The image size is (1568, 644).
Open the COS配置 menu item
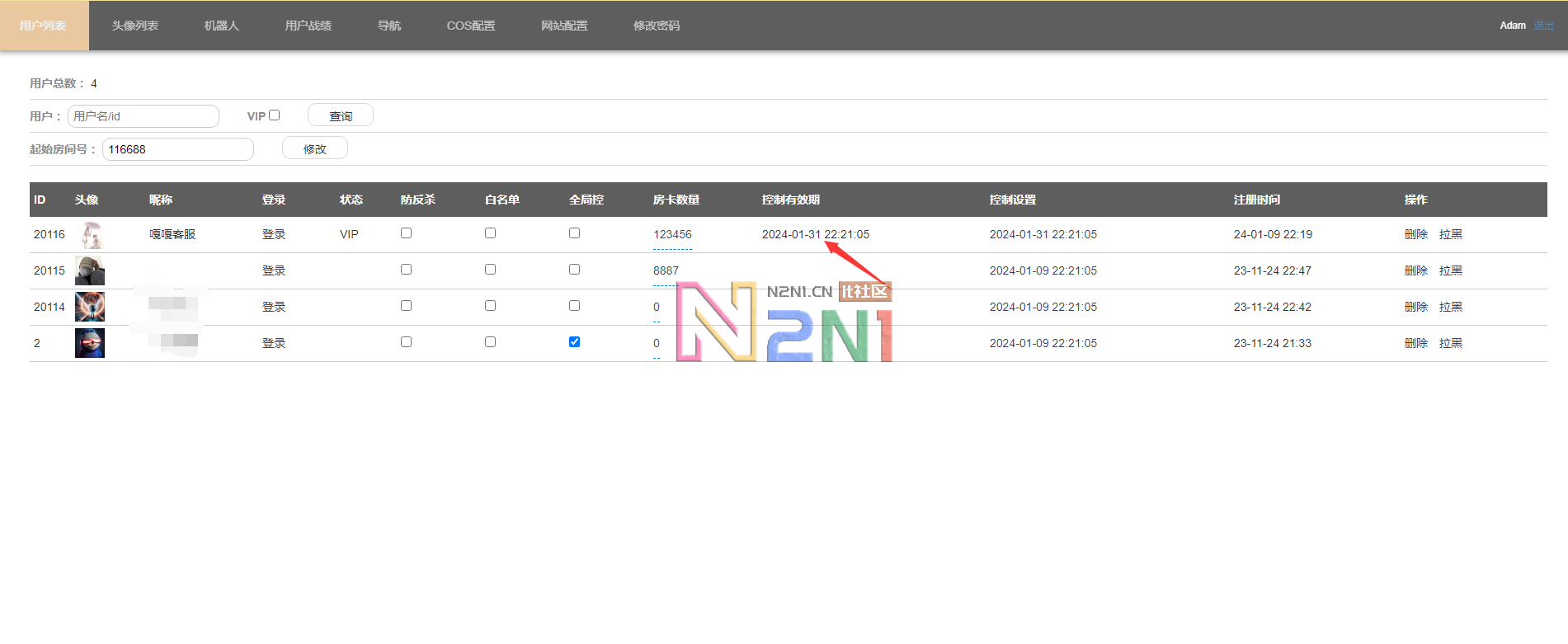point(471,26)
